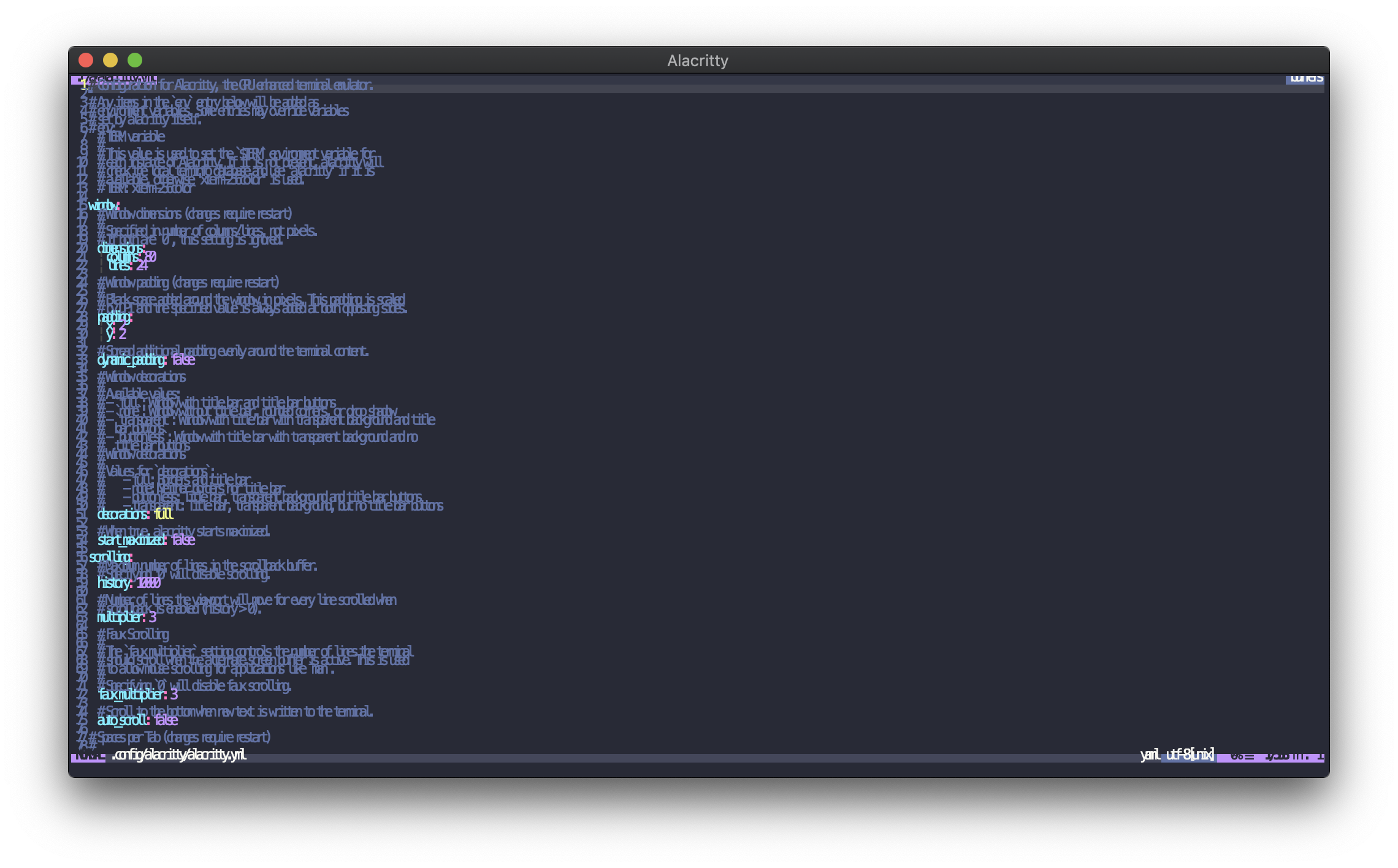1398x868 pixels.
Task: Click the false value of dynamic_padding
Action: coord(183,360)
